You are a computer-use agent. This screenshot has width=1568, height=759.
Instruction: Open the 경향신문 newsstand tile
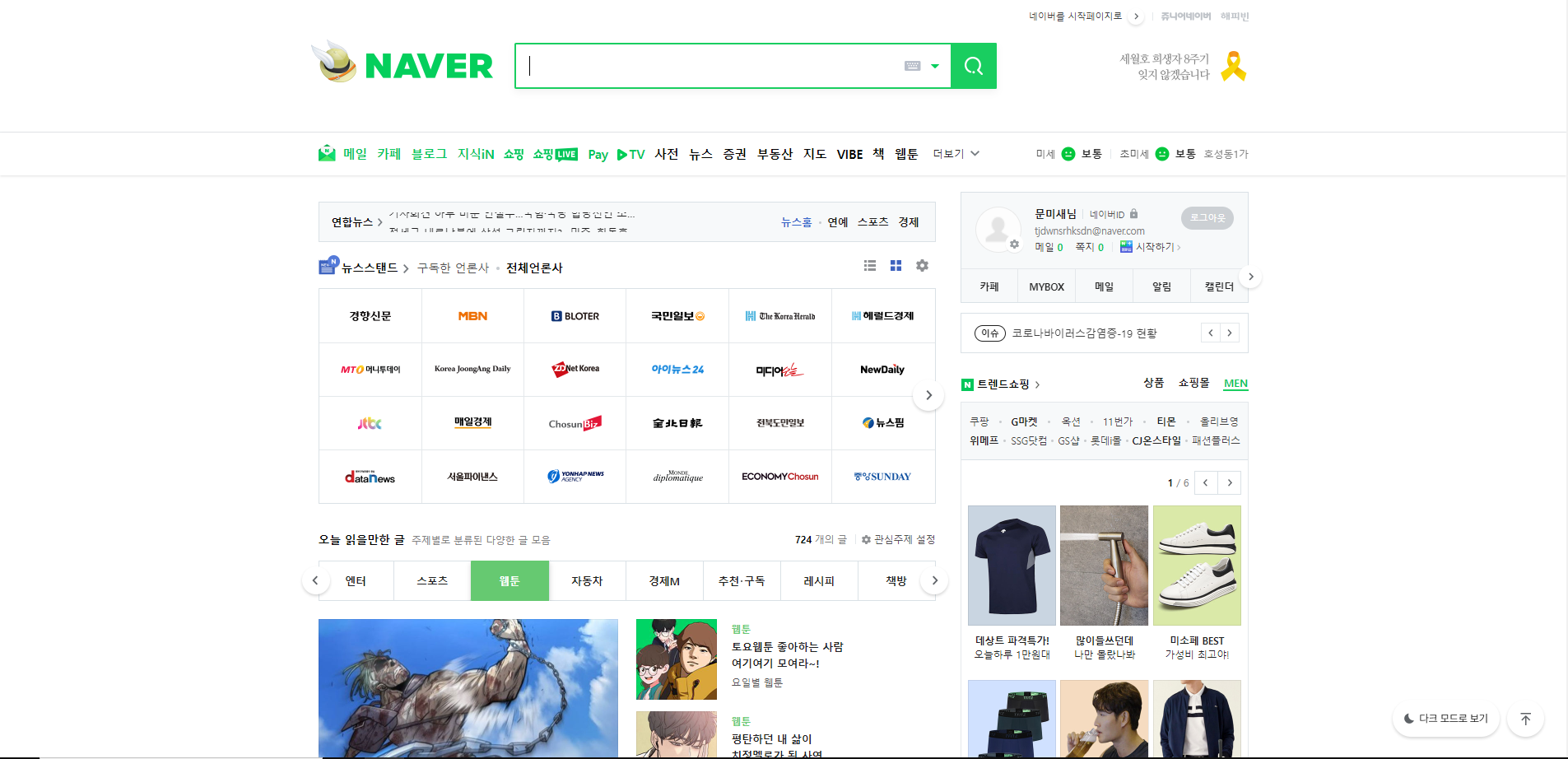coord(370,316)
